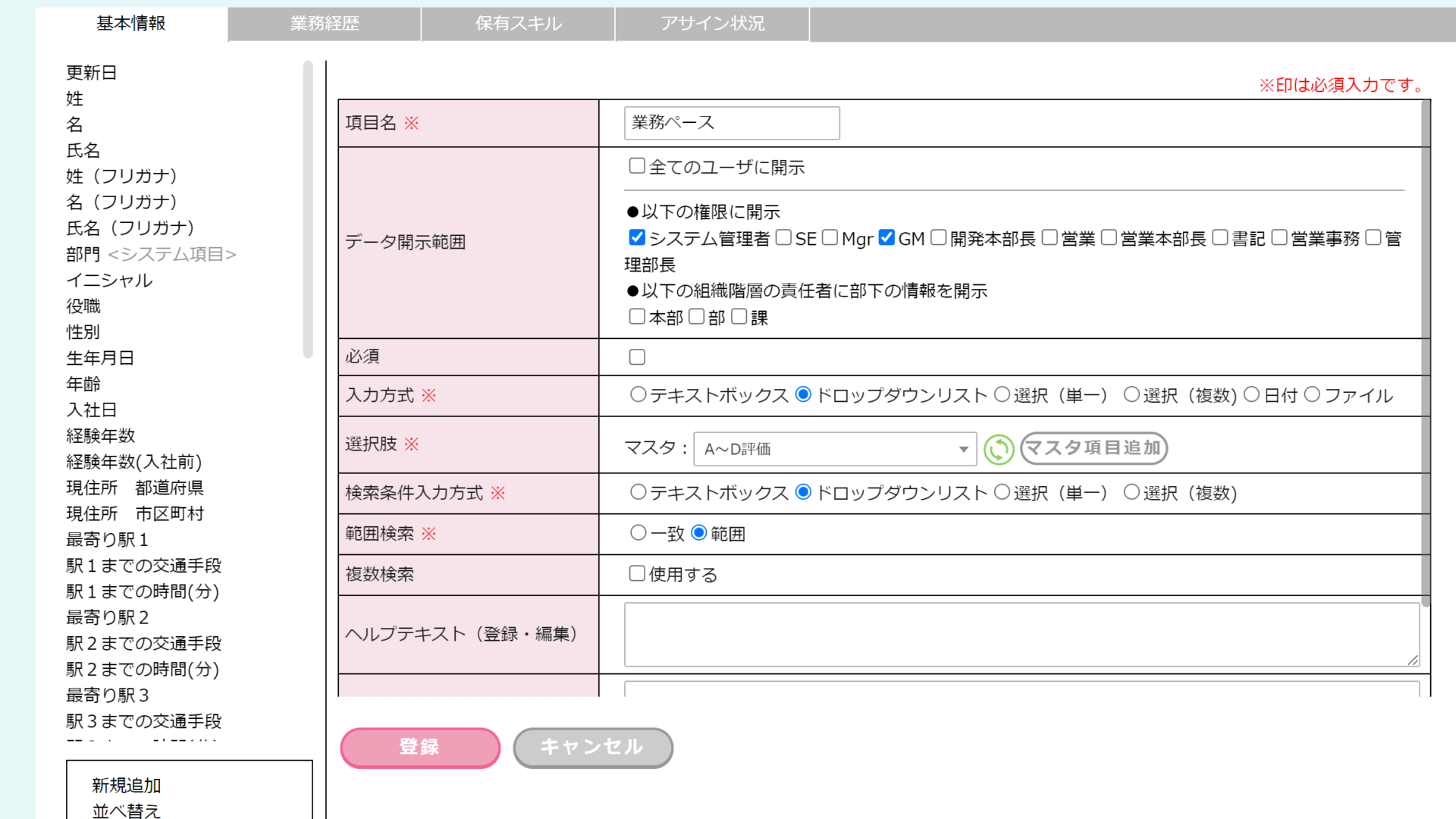The height and width of the screenshot is (819, 1456).
Task: Click the 項目名 text field
Action: [x=732, y=123]
